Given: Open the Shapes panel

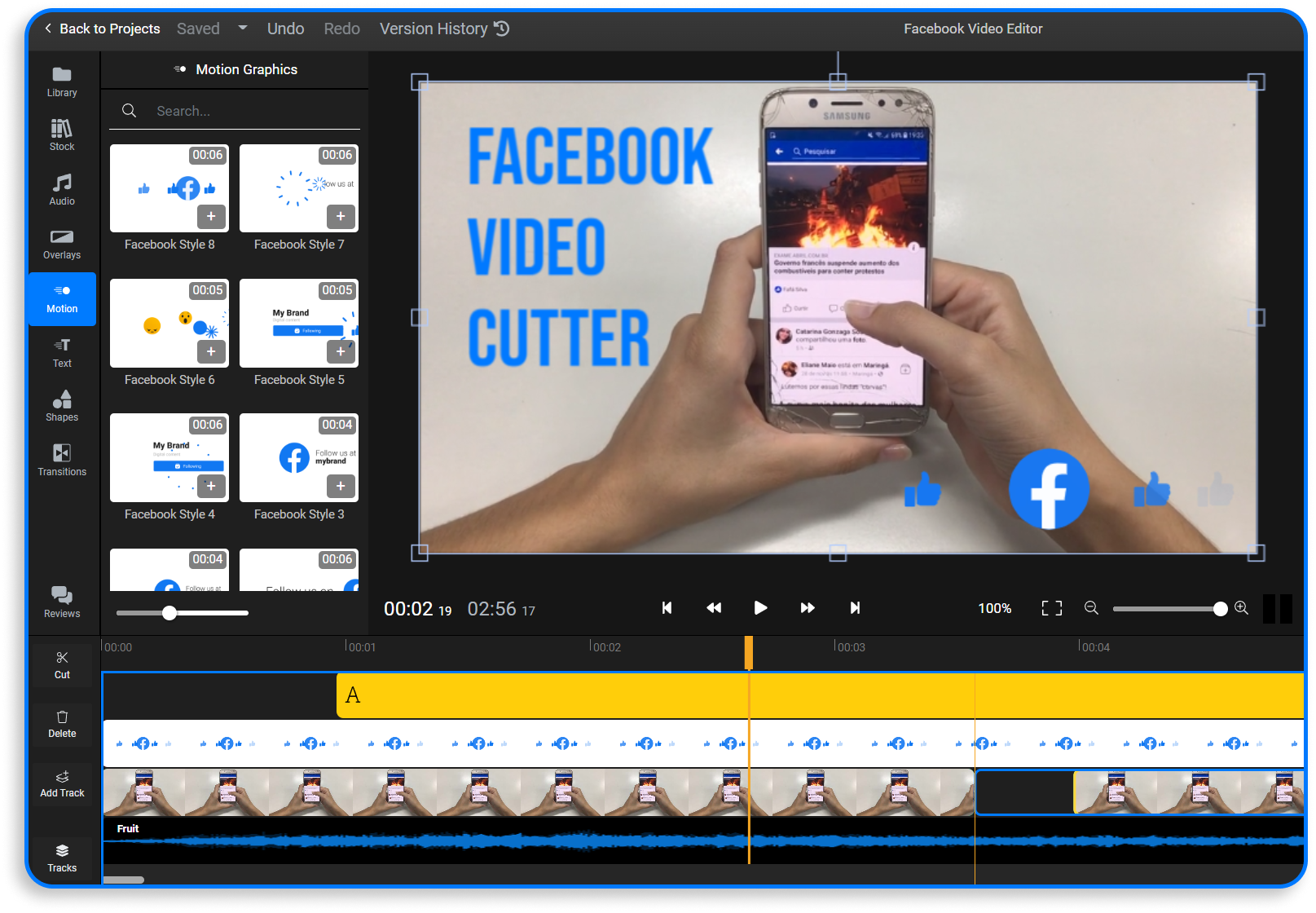Looking at the screenshot, I should coord(61,406).
